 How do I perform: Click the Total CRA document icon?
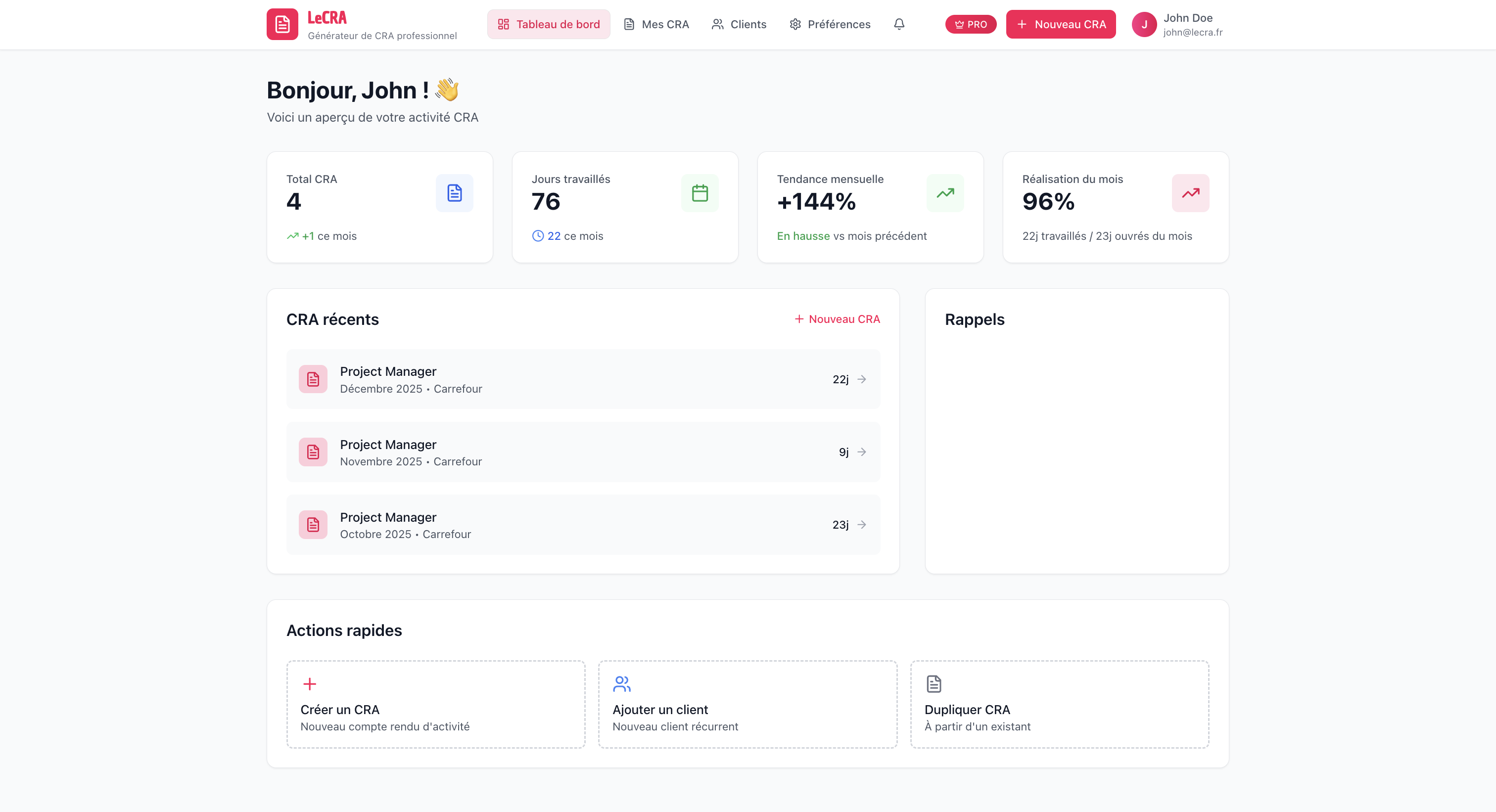click(x=454, y=193)
